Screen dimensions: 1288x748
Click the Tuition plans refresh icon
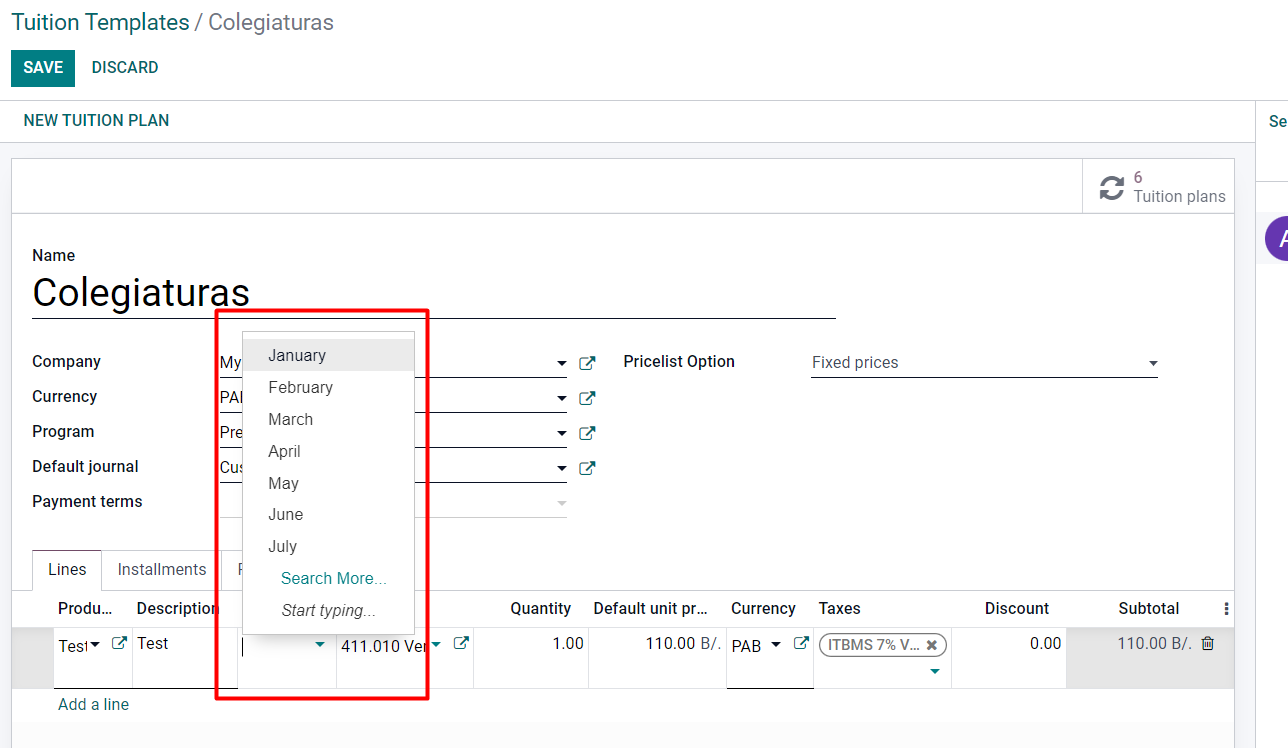point(1111,188)
